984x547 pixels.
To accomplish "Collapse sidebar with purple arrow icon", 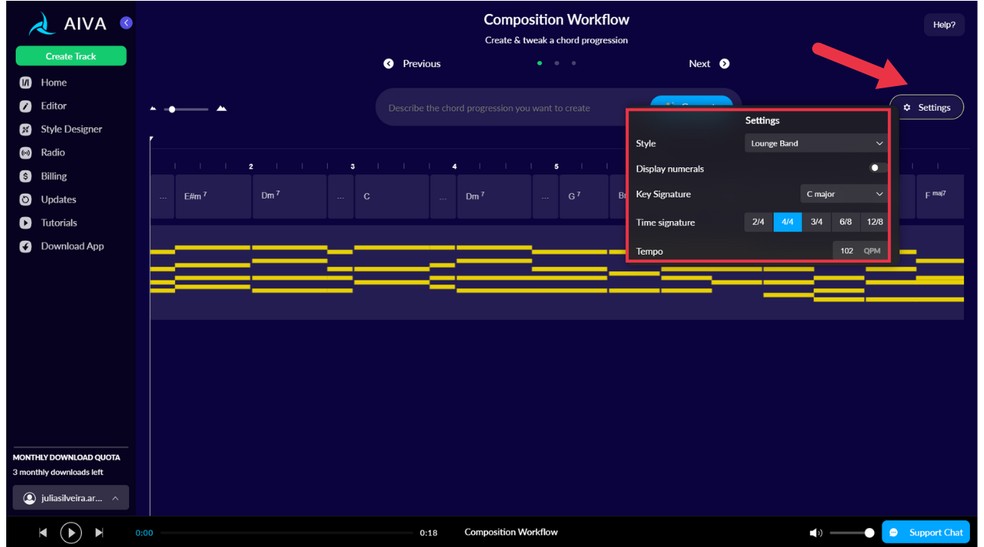I will coord(126,23).
